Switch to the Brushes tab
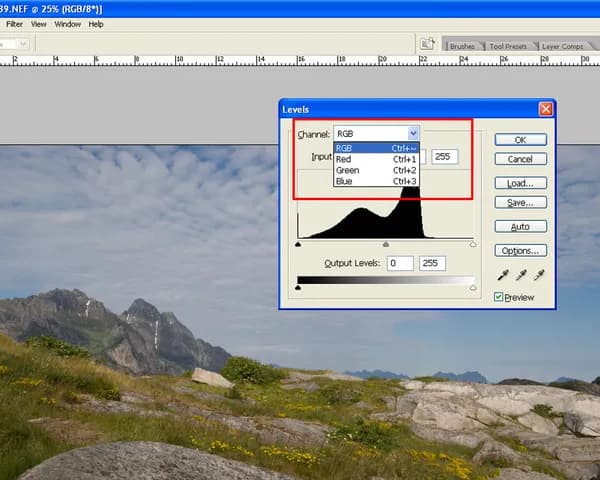Screen dimensions: 600x480 (462, 46)
